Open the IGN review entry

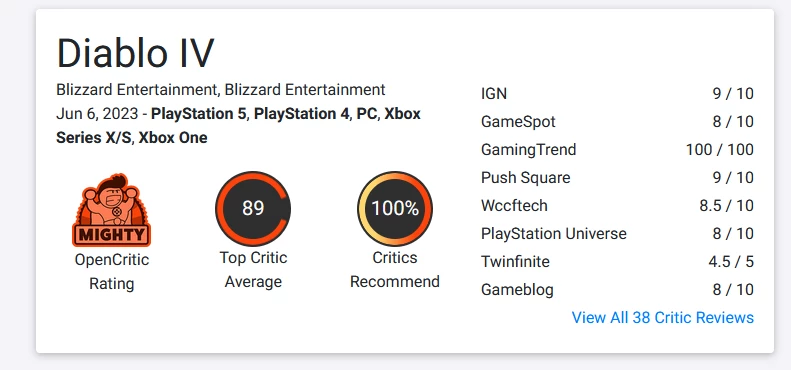[617, 94]
